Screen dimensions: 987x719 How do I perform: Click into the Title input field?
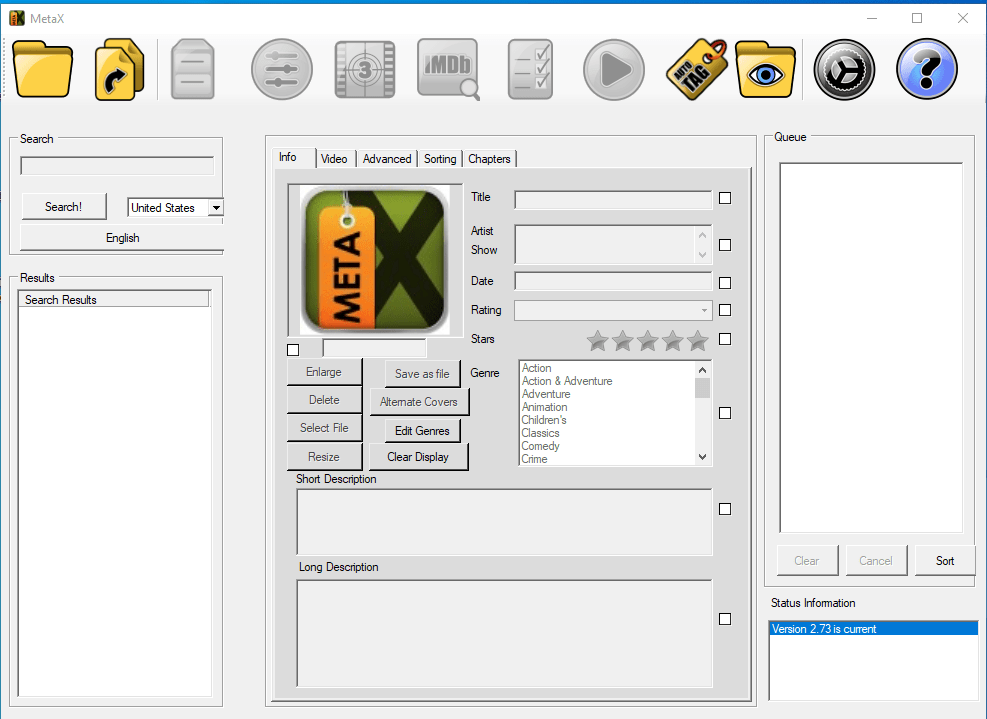point(613,200)
